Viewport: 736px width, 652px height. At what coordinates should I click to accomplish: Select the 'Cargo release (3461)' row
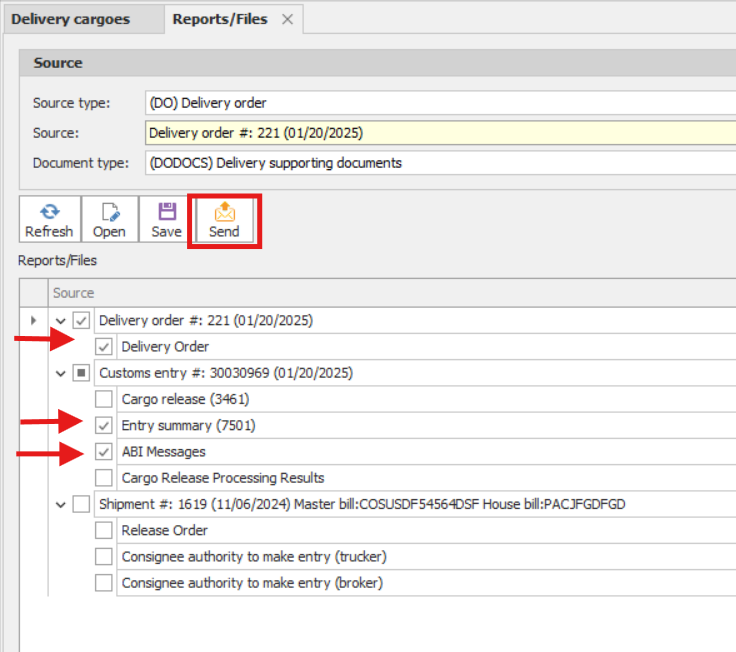point(426,399)
